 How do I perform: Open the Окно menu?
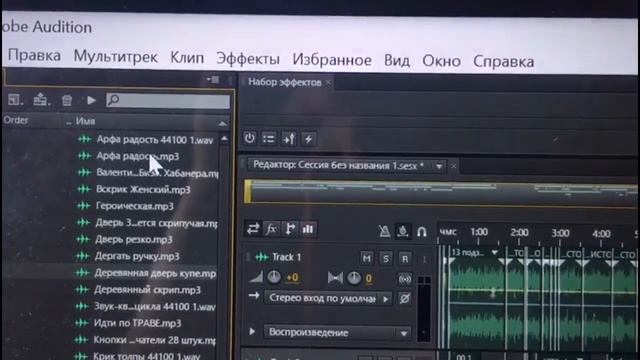point(441,61)
